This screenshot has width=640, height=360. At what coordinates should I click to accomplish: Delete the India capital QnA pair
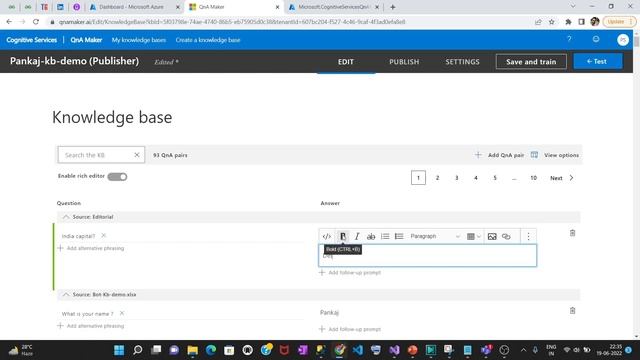(572, 233)
